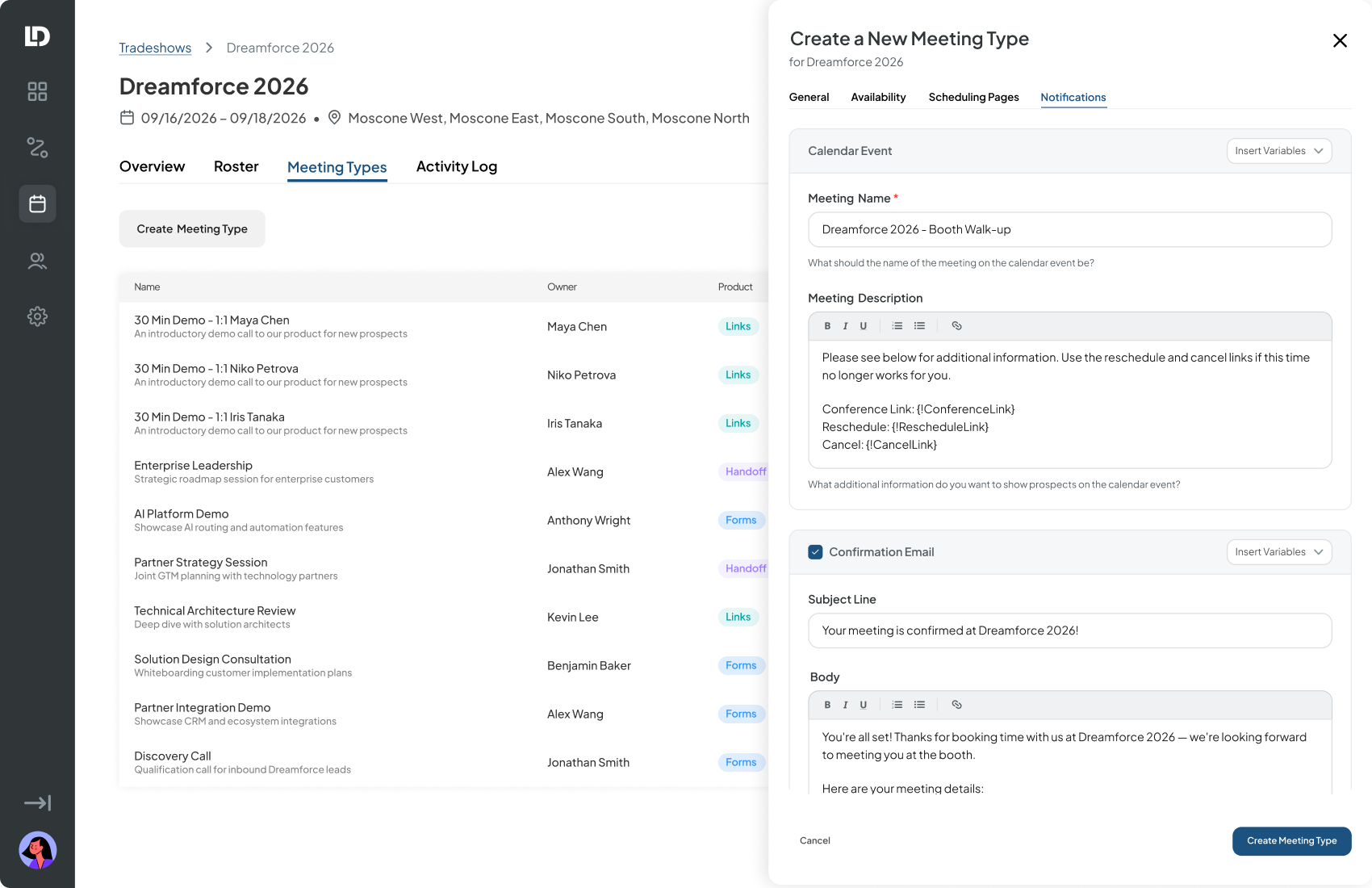Insert link in email Body editor

[956, 705]
